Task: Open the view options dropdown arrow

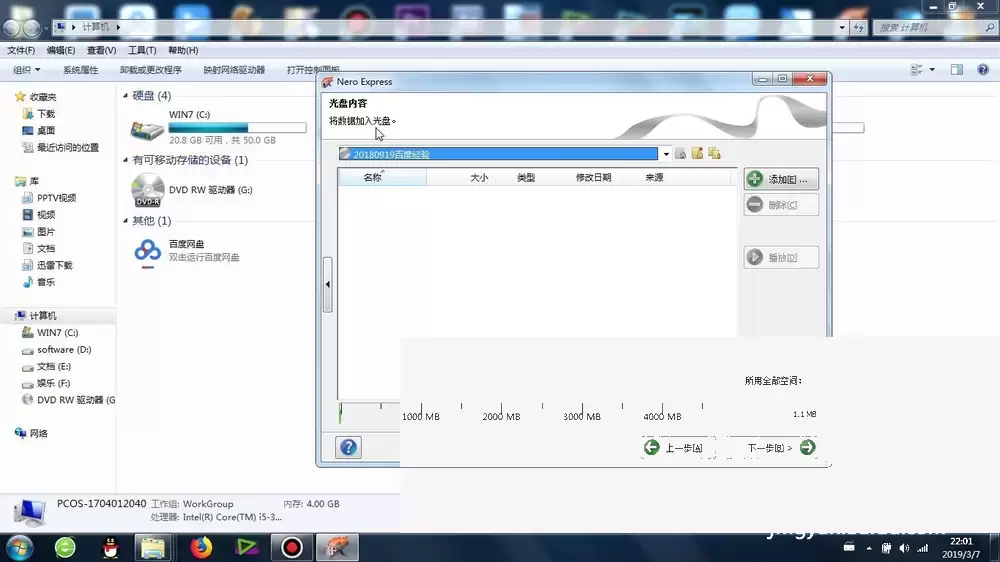Action: pos(932,70)
